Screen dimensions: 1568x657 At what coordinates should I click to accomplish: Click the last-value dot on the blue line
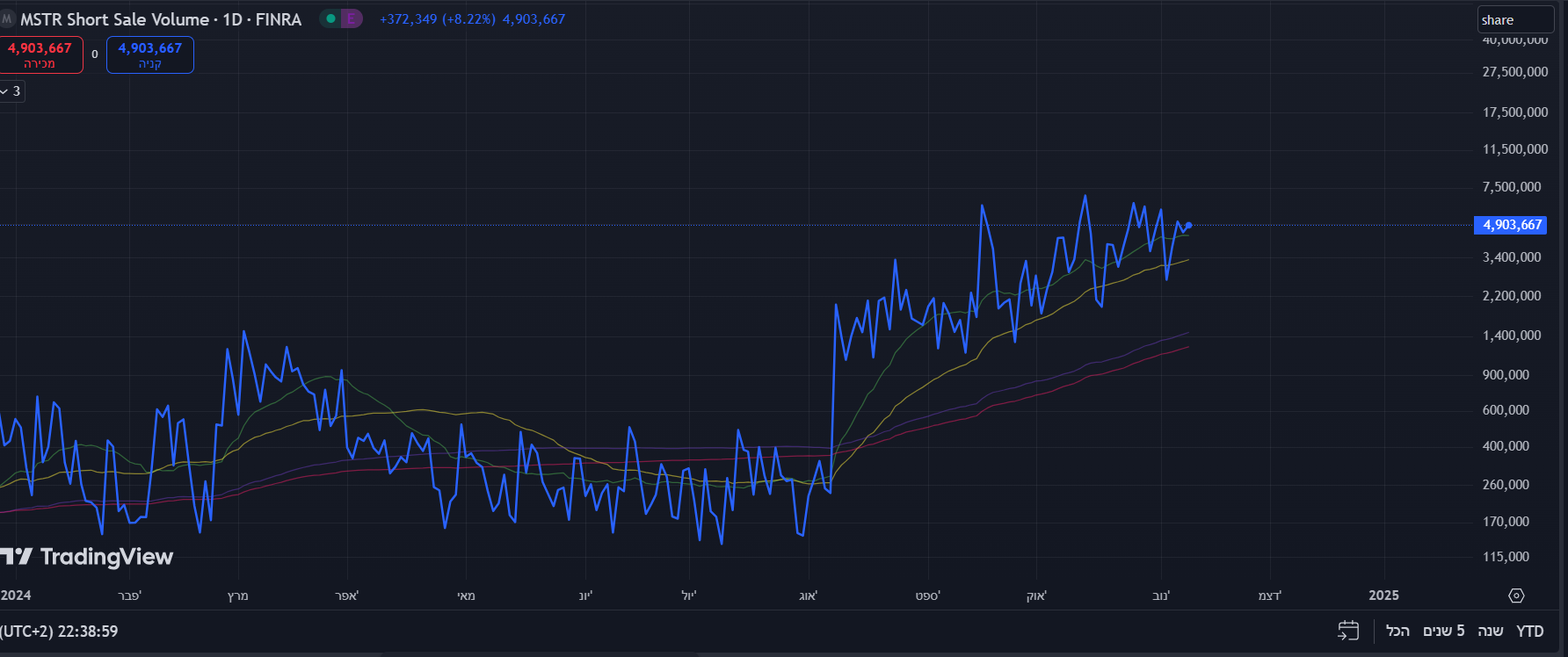pyautogui.click(x=1188, y=226)
